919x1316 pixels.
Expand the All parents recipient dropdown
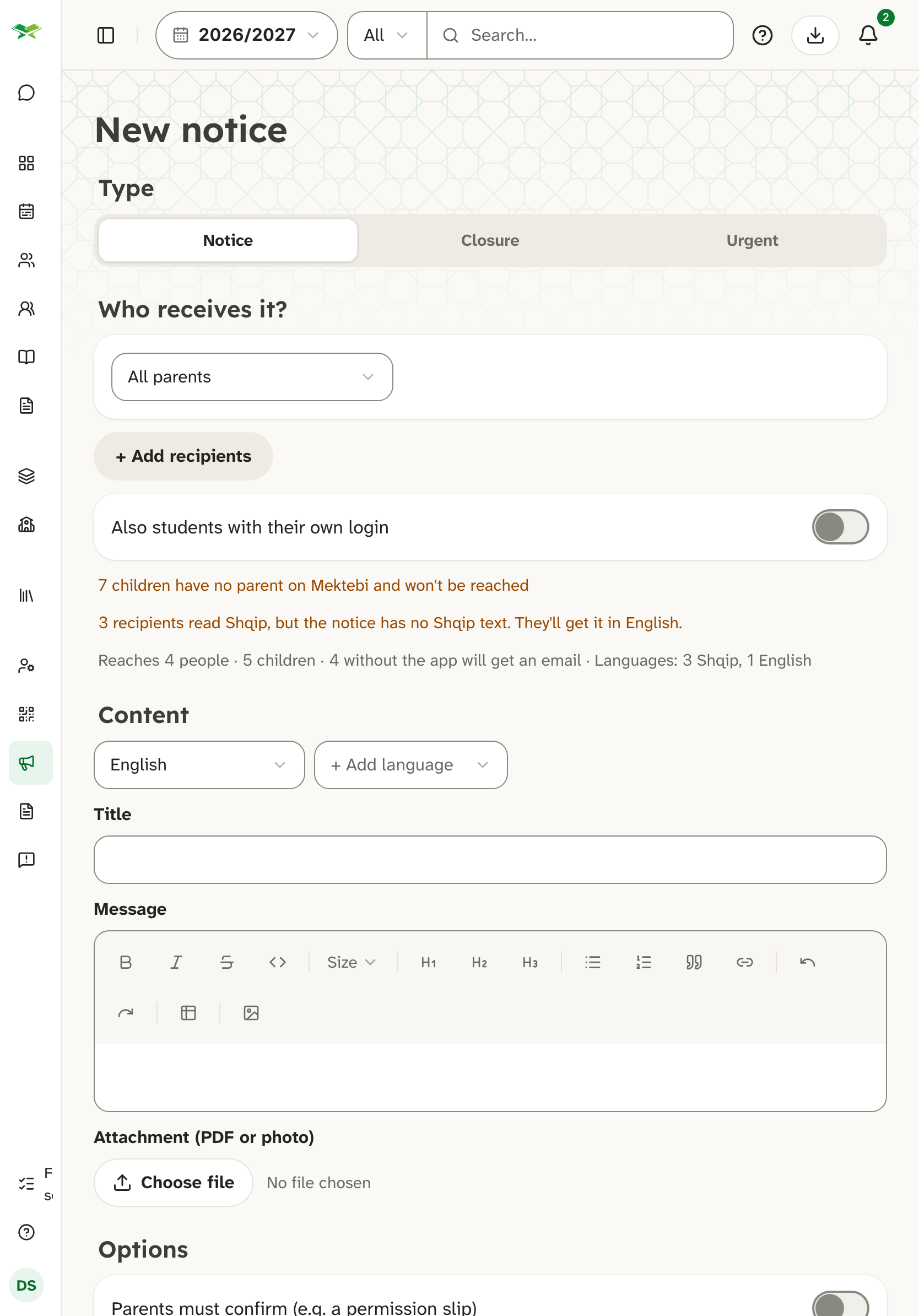pos(252,377)
